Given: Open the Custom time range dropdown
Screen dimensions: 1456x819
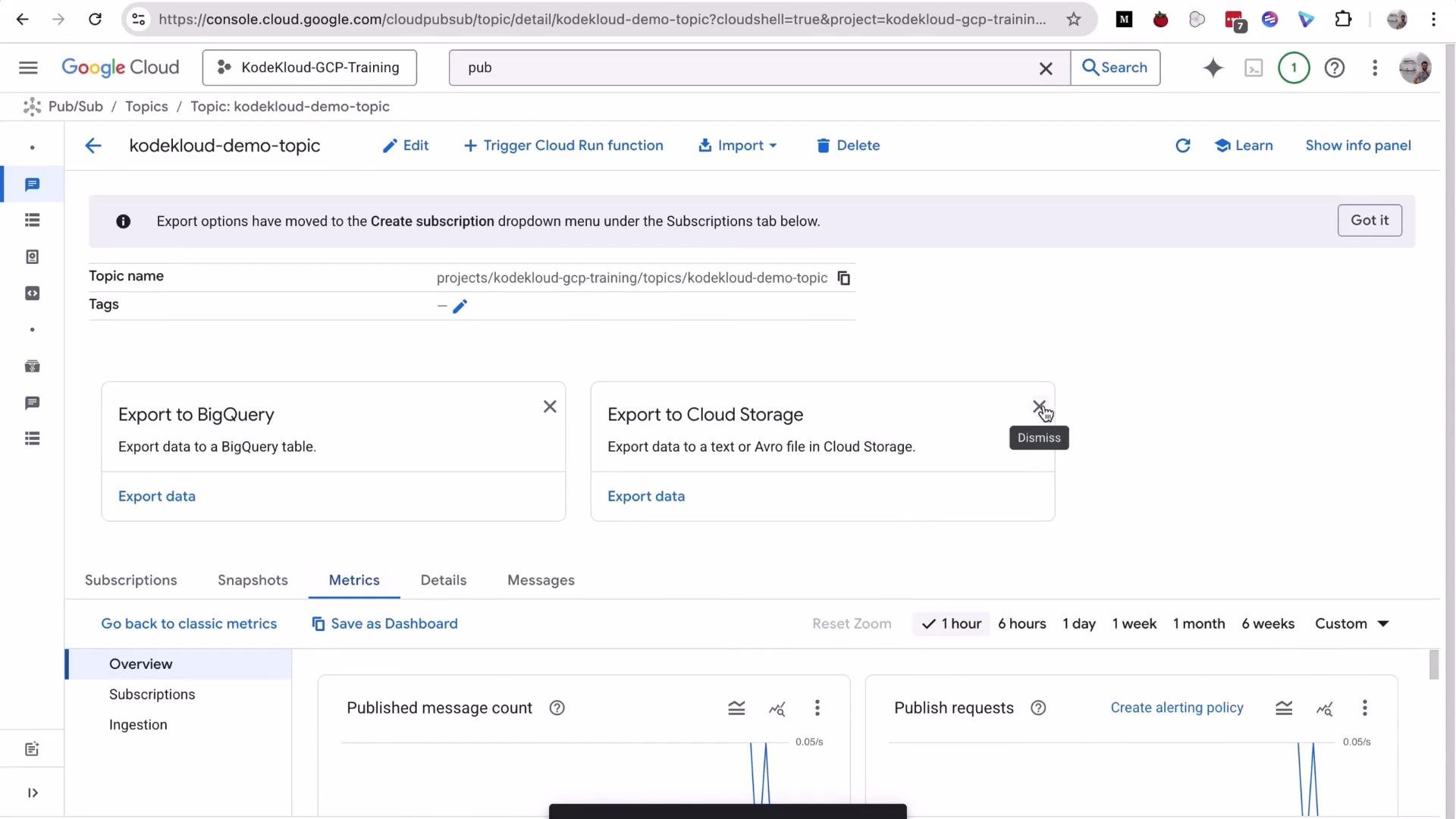Looking at the screenshot, I should pos(1351,624).
